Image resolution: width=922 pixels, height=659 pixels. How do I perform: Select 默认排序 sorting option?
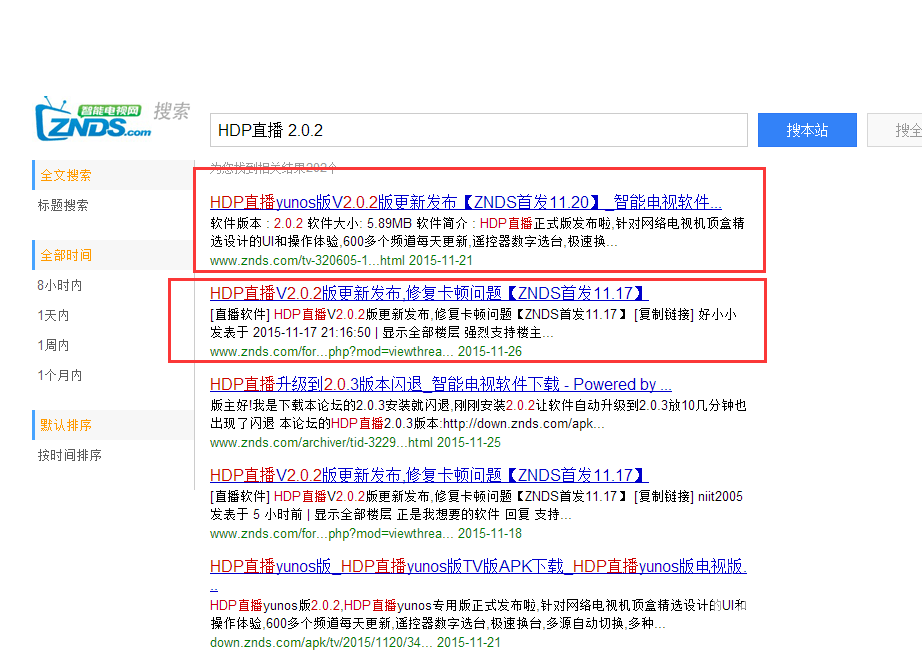[66, 425]
